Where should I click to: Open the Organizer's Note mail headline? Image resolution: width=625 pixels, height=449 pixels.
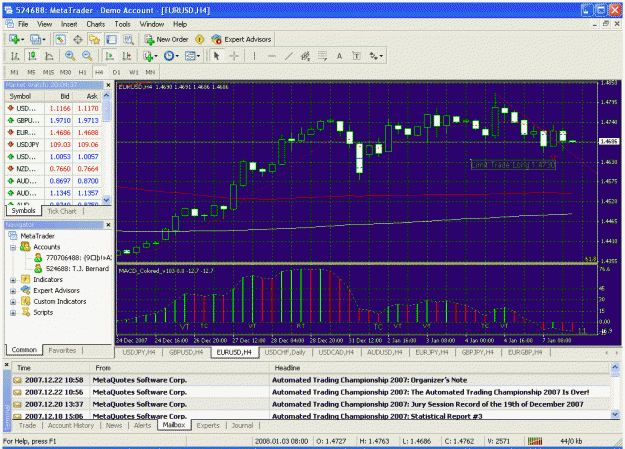369,380
